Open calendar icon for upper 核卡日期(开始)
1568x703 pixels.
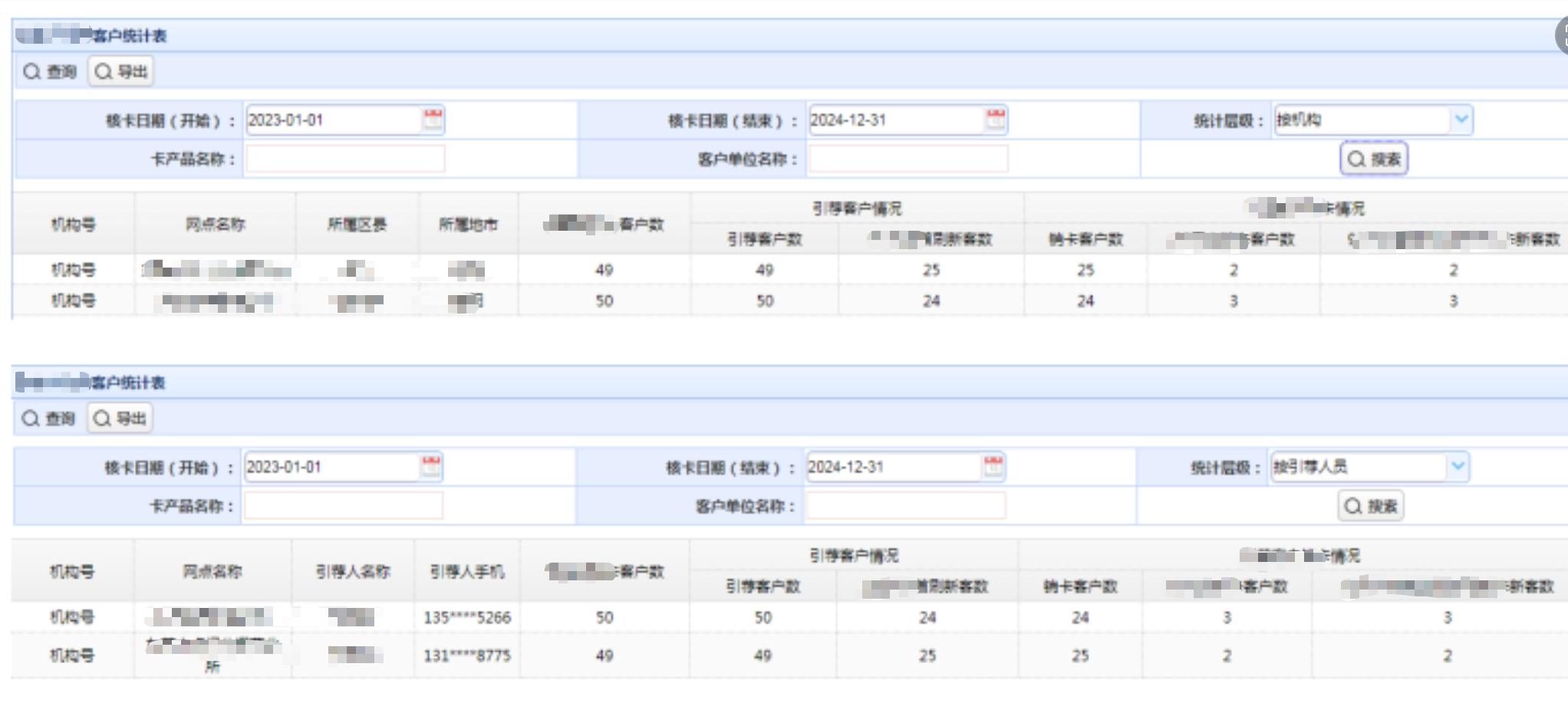433,120
